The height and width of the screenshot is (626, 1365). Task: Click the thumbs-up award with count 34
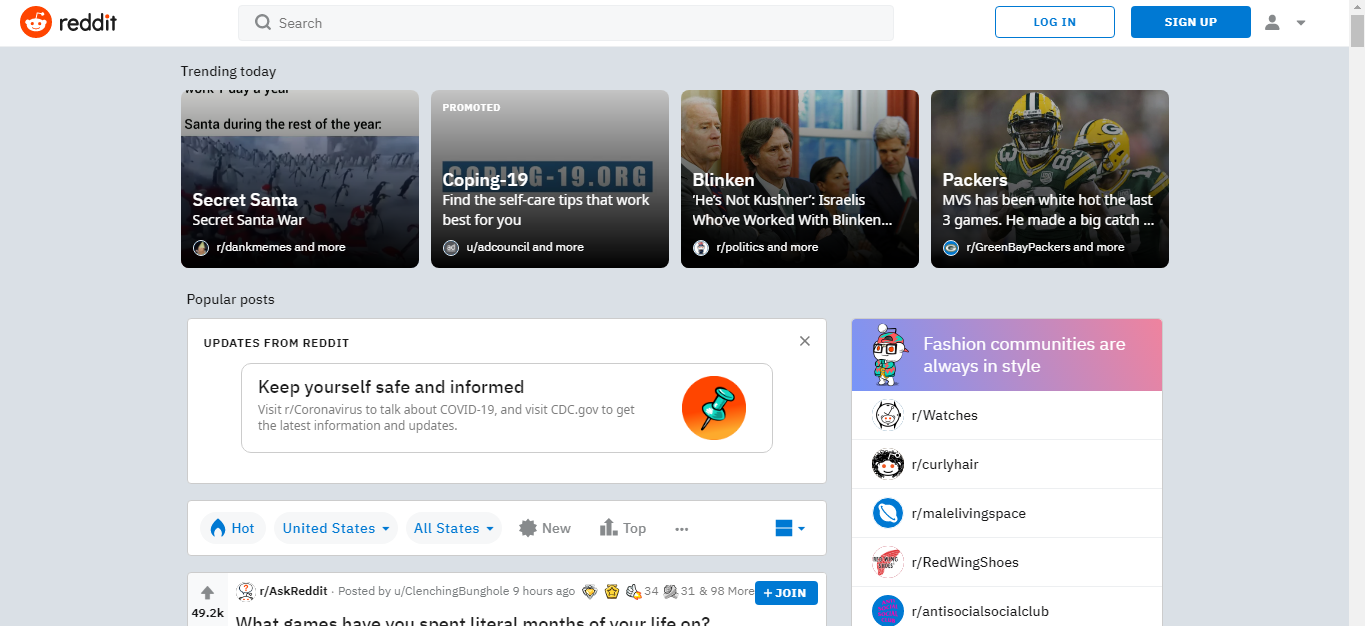coord(634,591)
